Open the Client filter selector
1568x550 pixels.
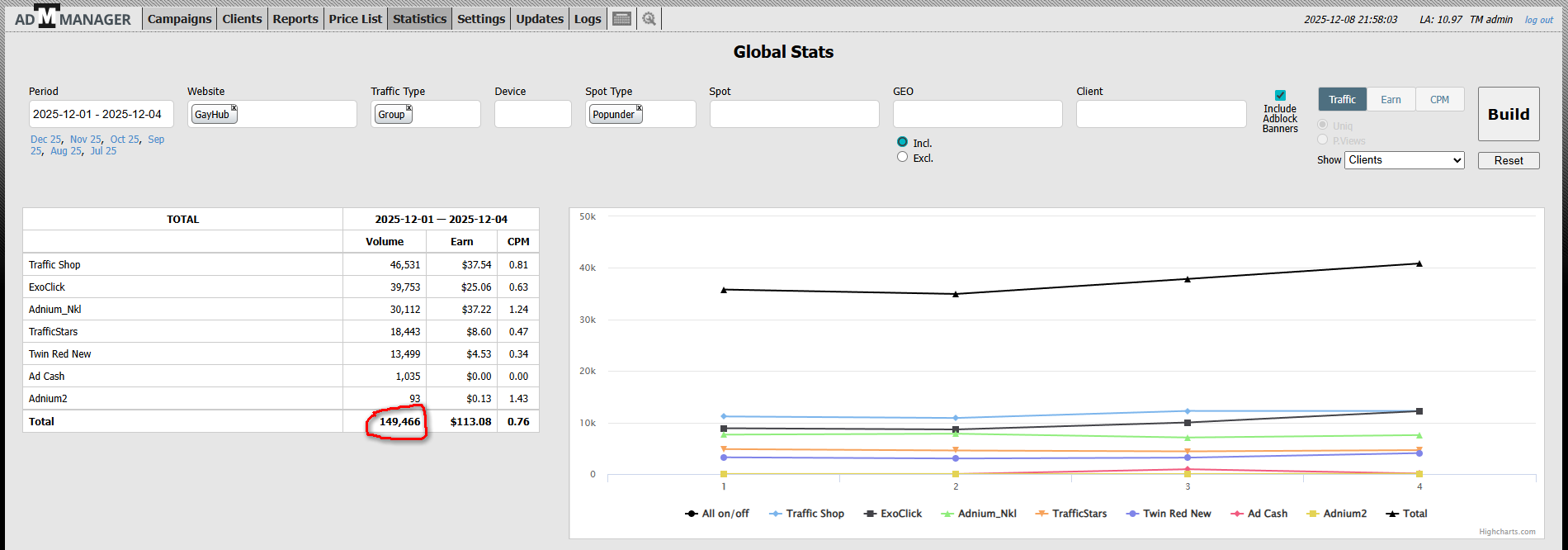(1160, 114)
